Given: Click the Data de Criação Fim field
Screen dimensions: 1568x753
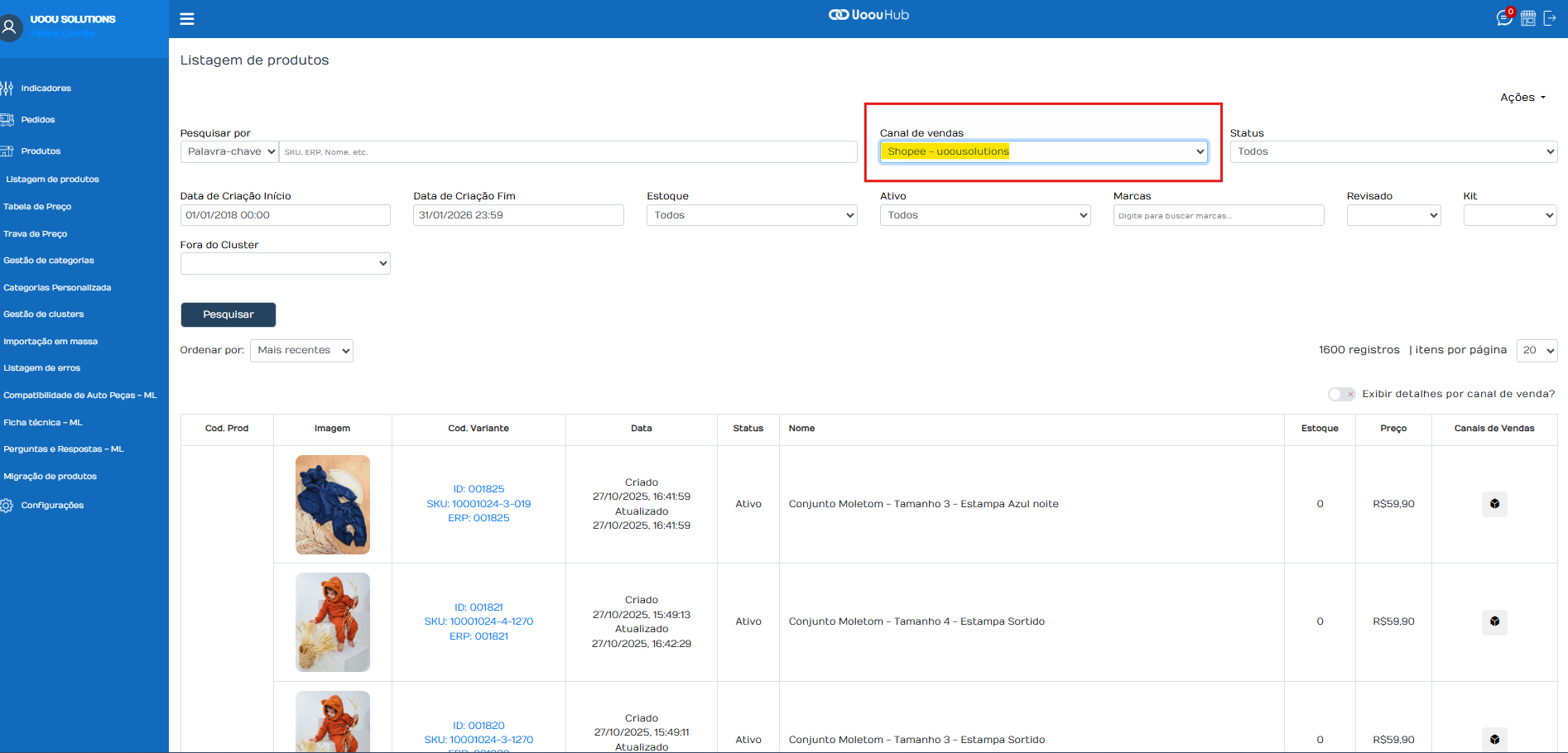Looking at the screenshot, I should [518, 215].
